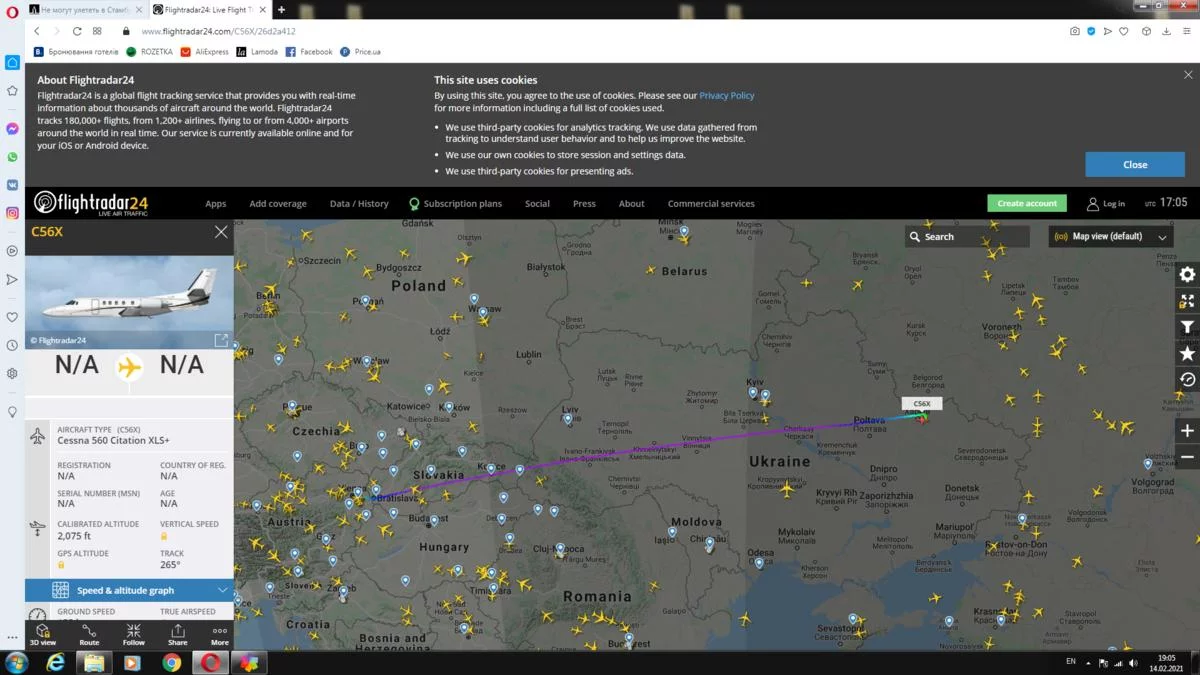The width and height of the screenshot is (1200, 675).
Task: Open the ROZETKA bookmark
Action: [x=149, y=52]
